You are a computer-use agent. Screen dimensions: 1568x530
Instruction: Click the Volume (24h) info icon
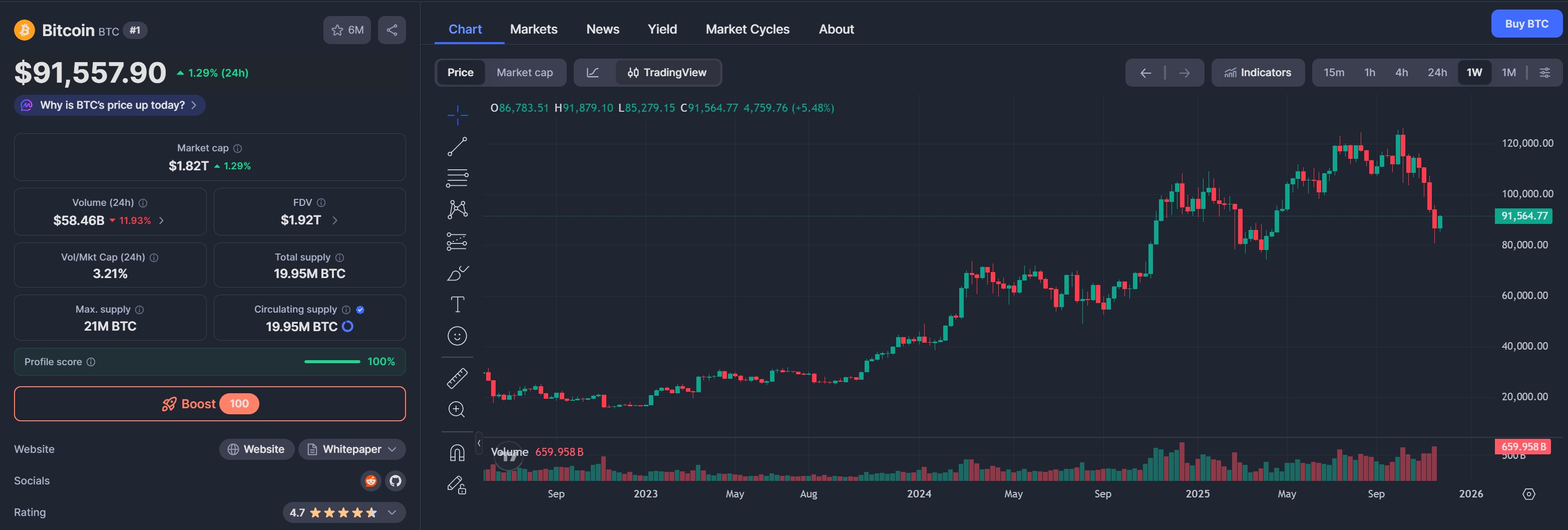(143, 203)
